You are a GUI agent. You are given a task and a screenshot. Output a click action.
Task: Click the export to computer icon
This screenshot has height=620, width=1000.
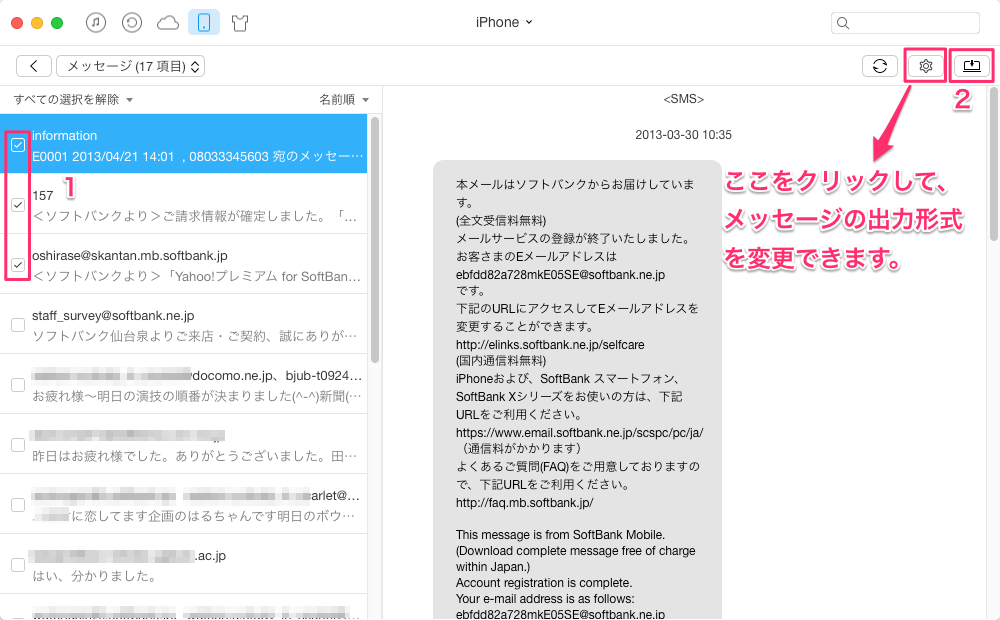pyautogui.click(x=971, y=66)
